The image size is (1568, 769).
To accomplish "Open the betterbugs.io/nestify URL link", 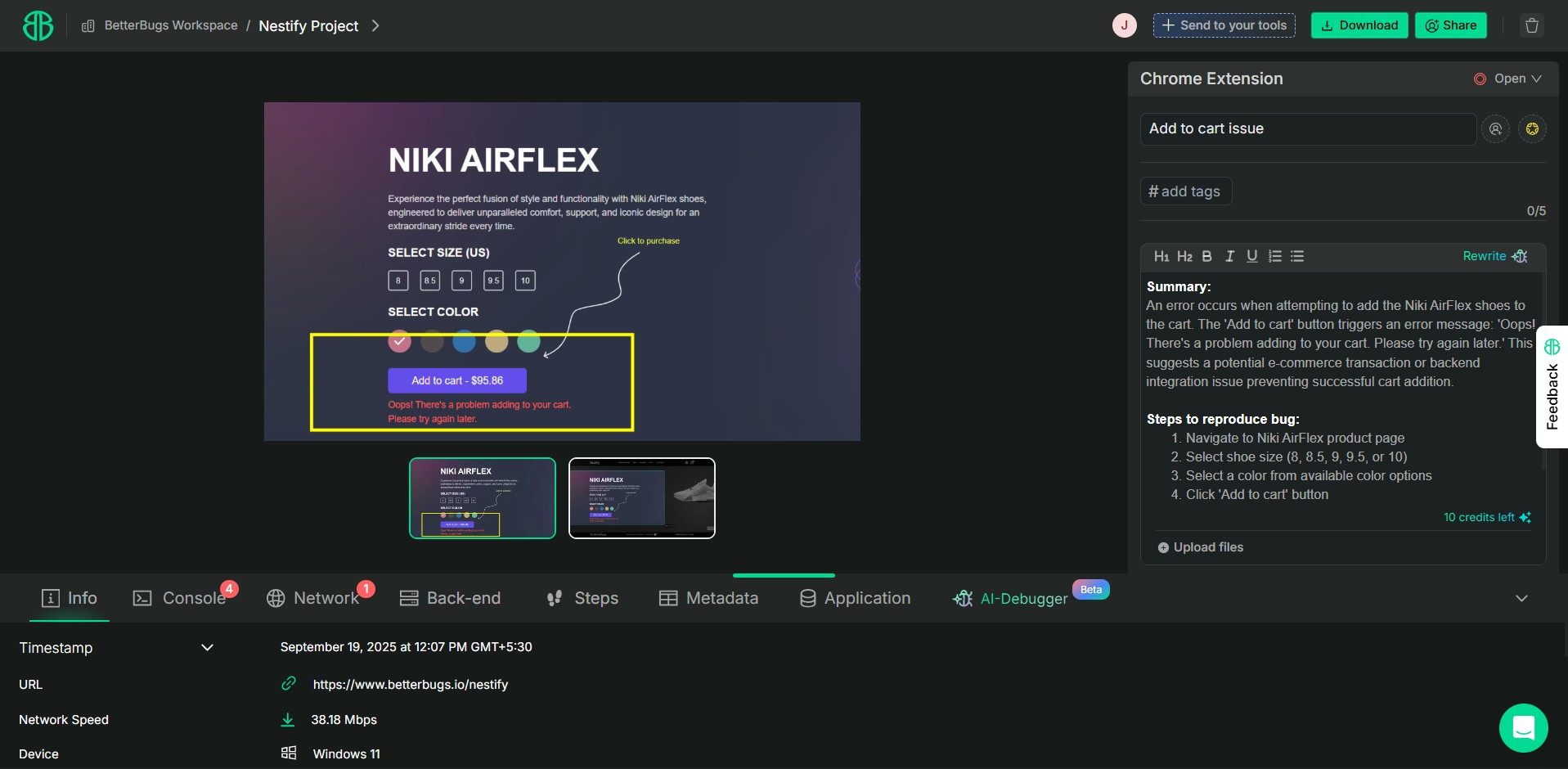I will pyautogui.click(x=410, y=685).
